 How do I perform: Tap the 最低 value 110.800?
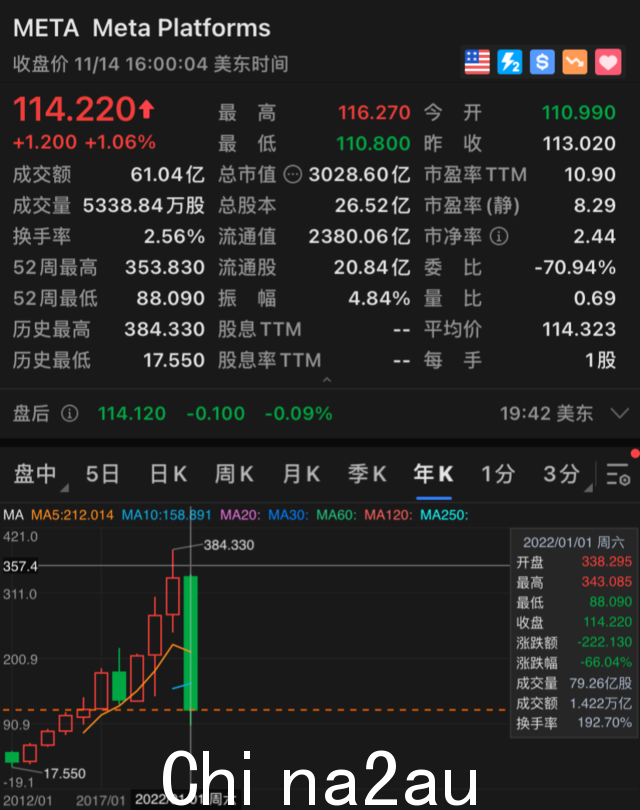(x=373, y=144)
